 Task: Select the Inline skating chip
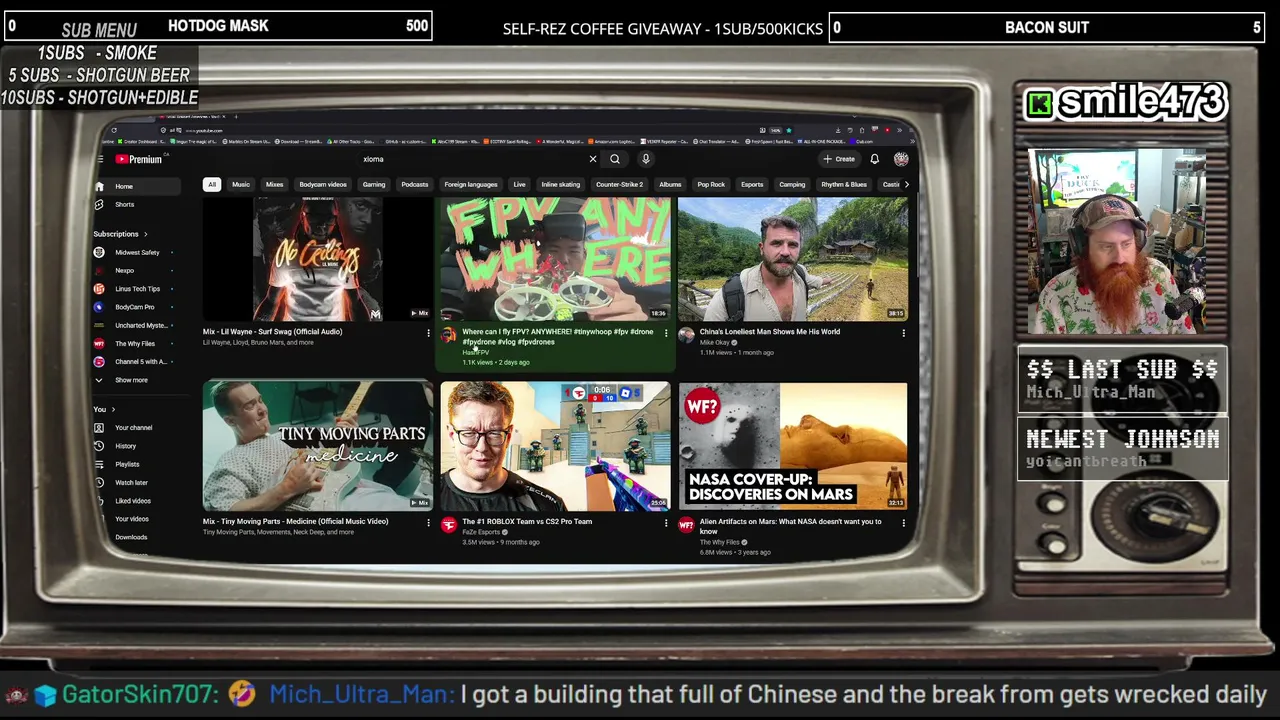coord(560,184)
